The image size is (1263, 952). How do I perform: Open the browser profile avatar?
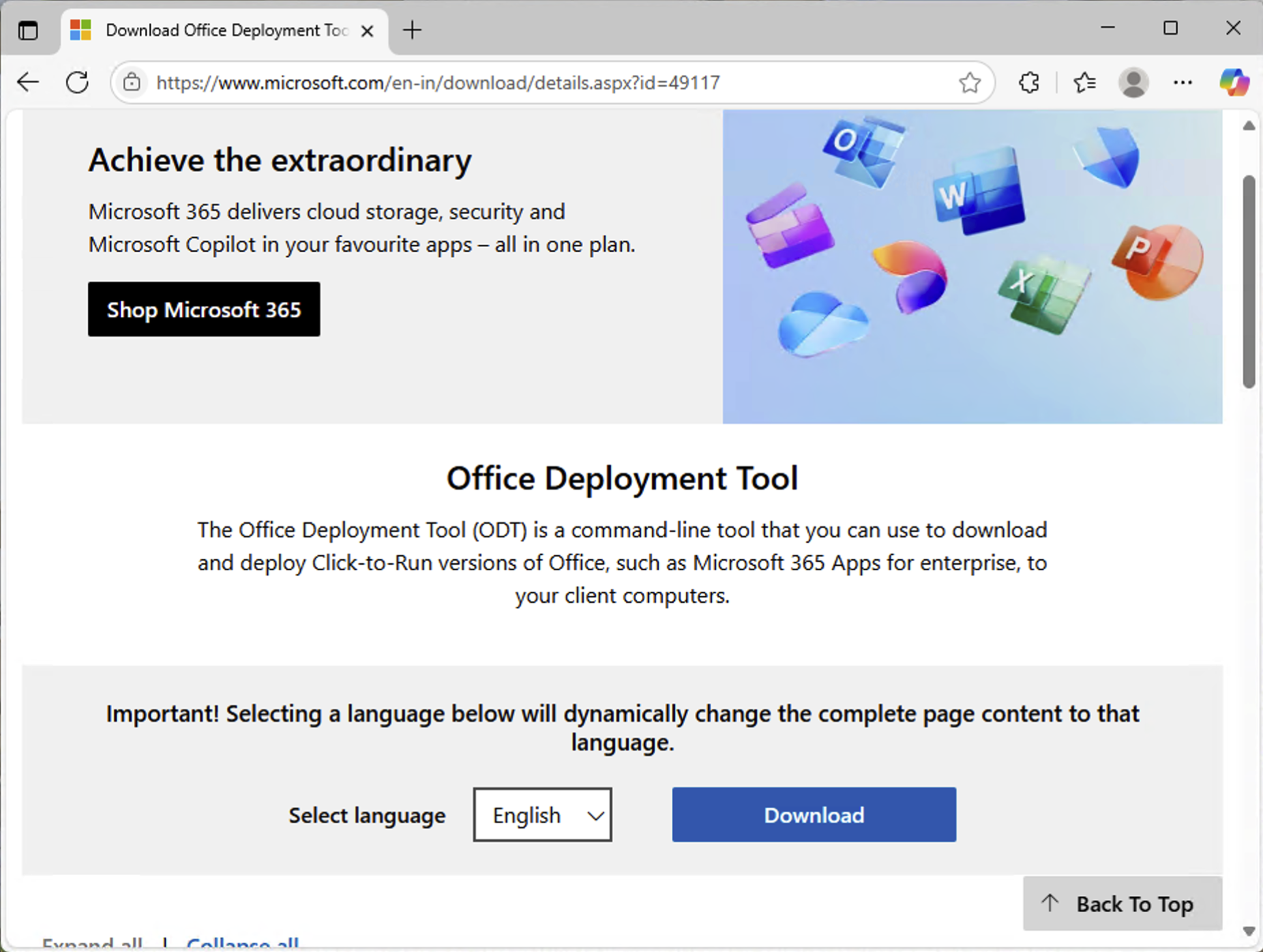click(x=1133, y=83)
